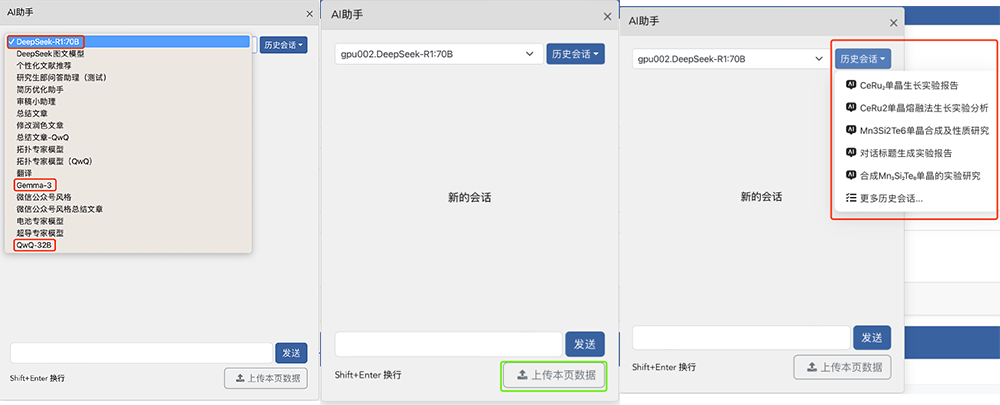
Task: Click green-outlined 上传本页数据 in middle panel
Action: point(554,375)
